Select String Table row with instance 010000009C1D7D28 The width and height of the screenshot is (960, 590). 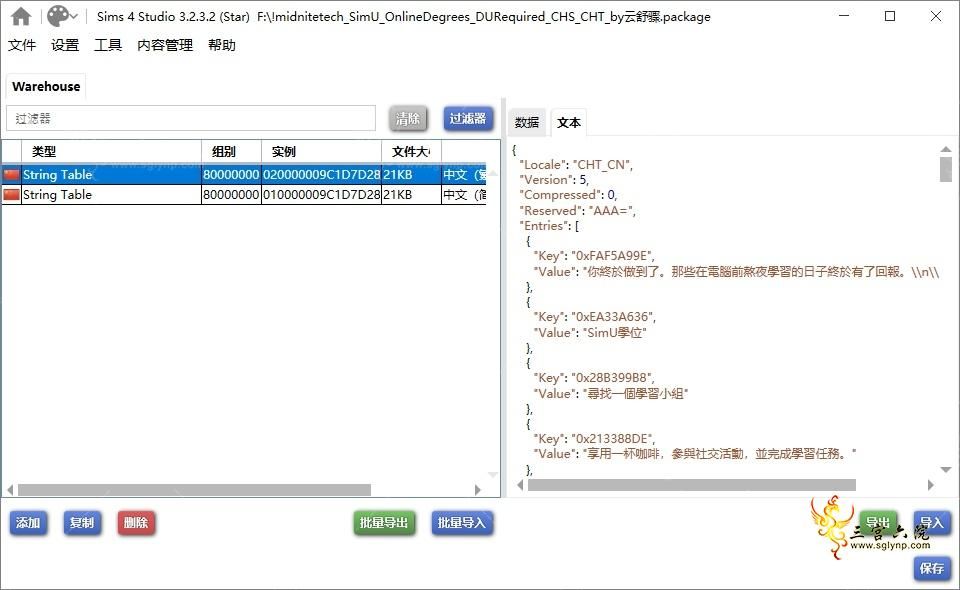coord(245,195)
